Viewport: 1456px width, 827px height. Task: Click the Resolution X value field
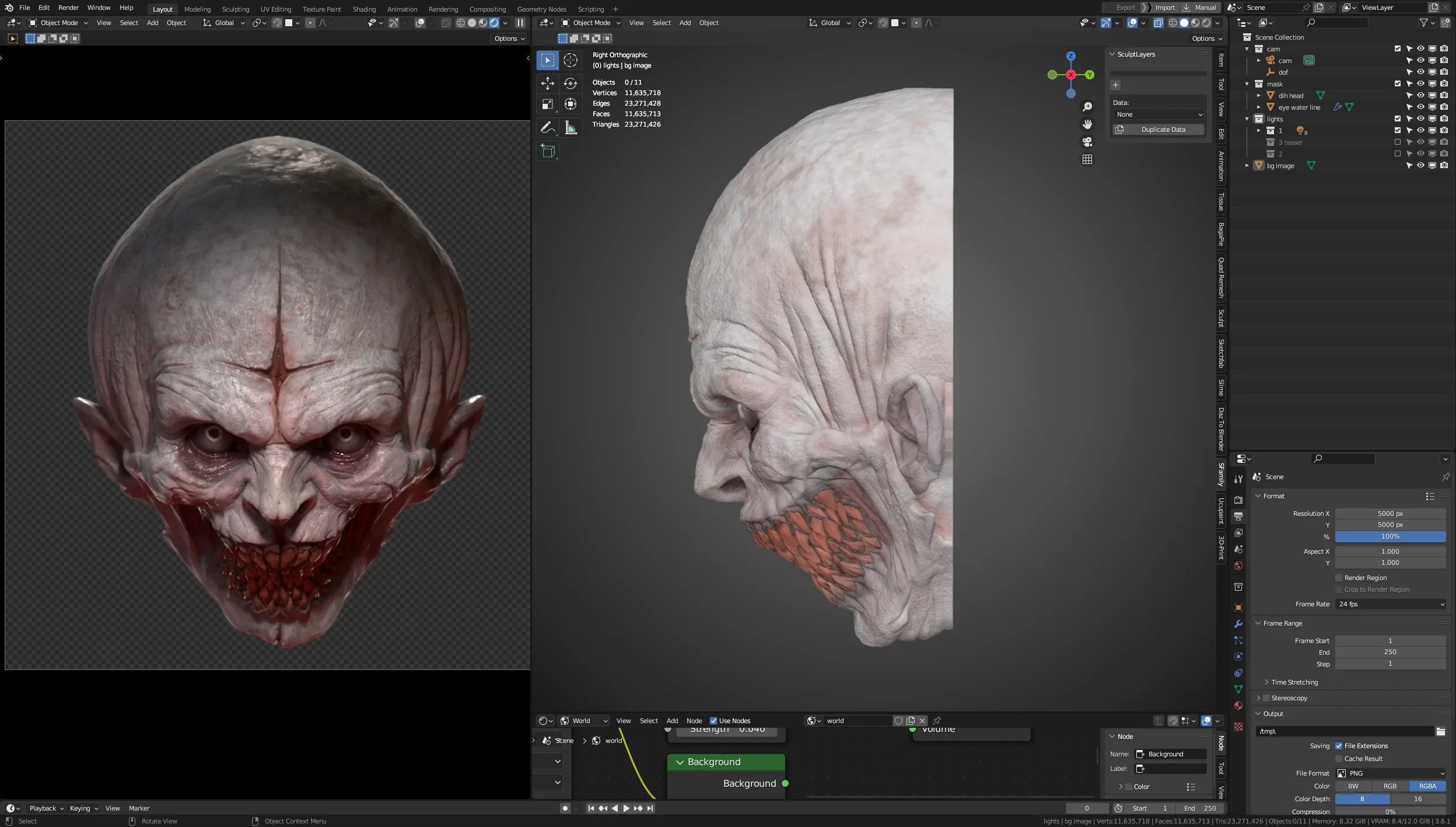[1390, 514]
